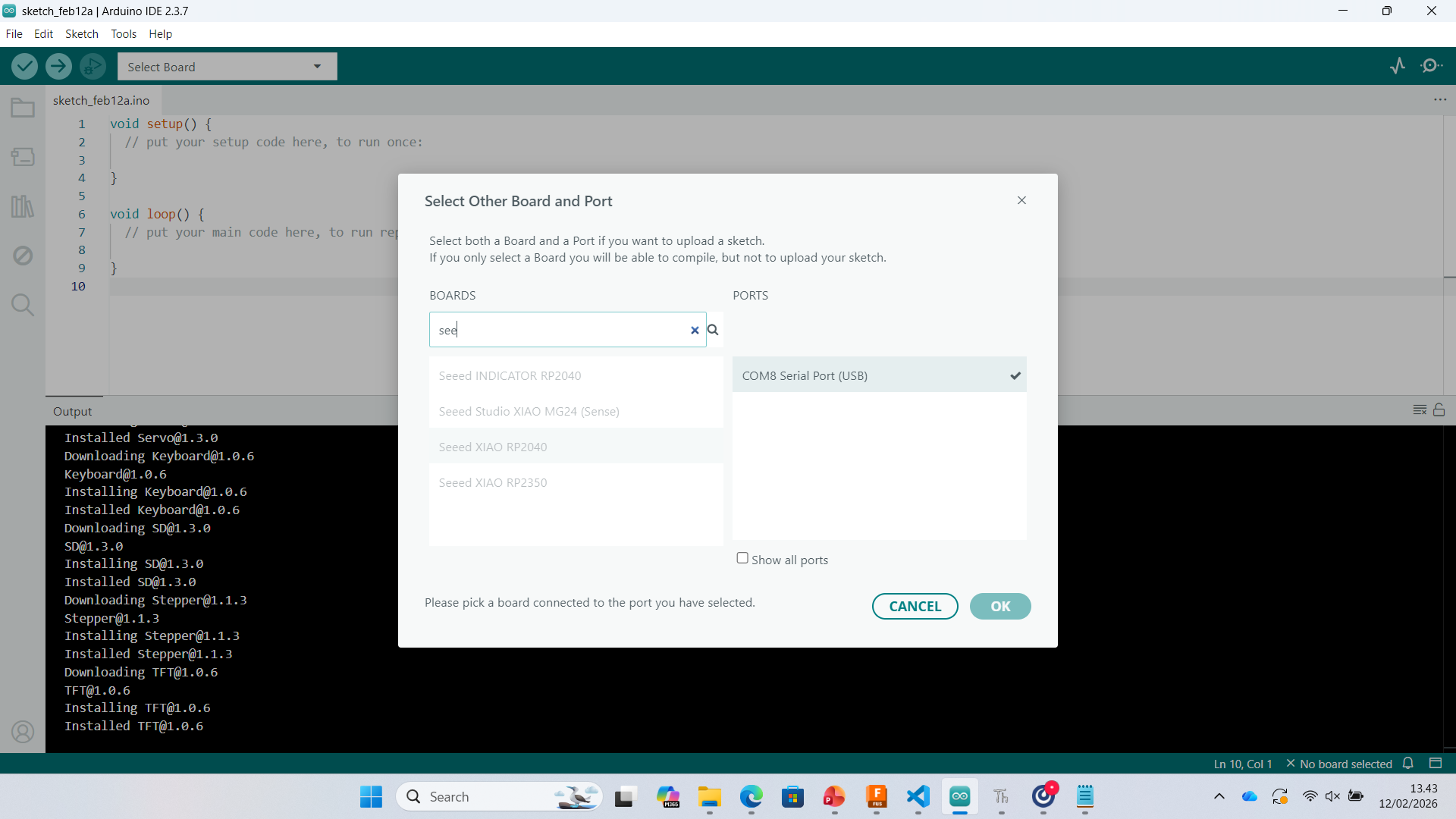The width and height of the screenshot is (1456, 819).
Task: Open the Tools menu
Action: [x=123, y=34]
